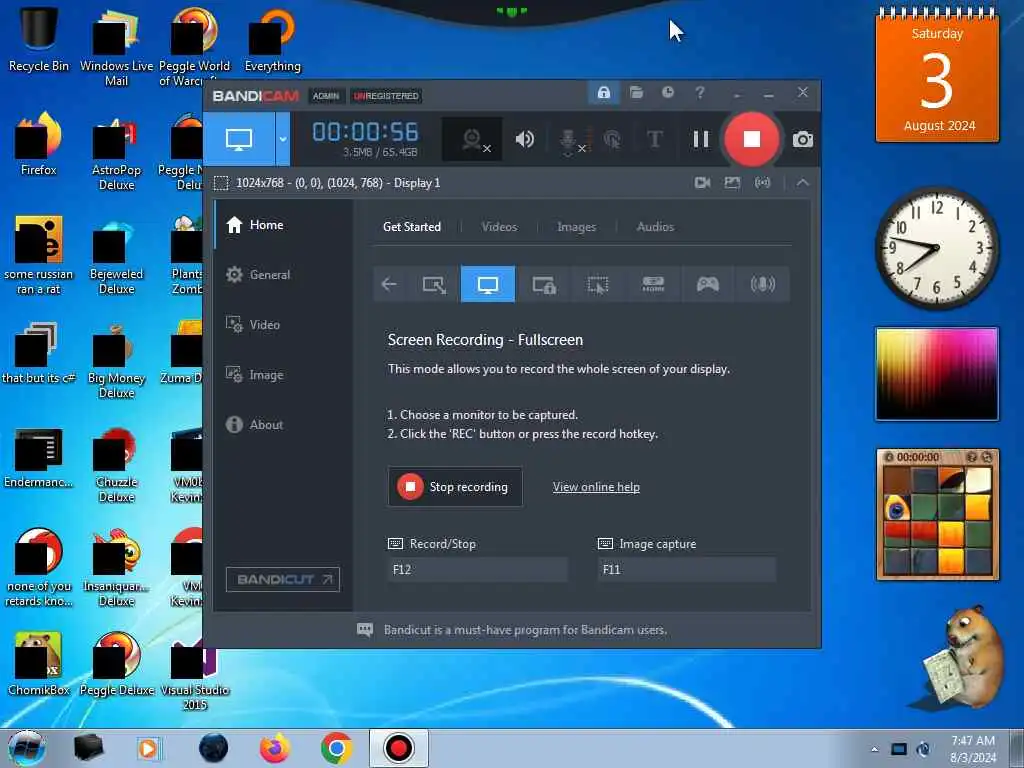Select around mouse recording mode

click(598, 284)
